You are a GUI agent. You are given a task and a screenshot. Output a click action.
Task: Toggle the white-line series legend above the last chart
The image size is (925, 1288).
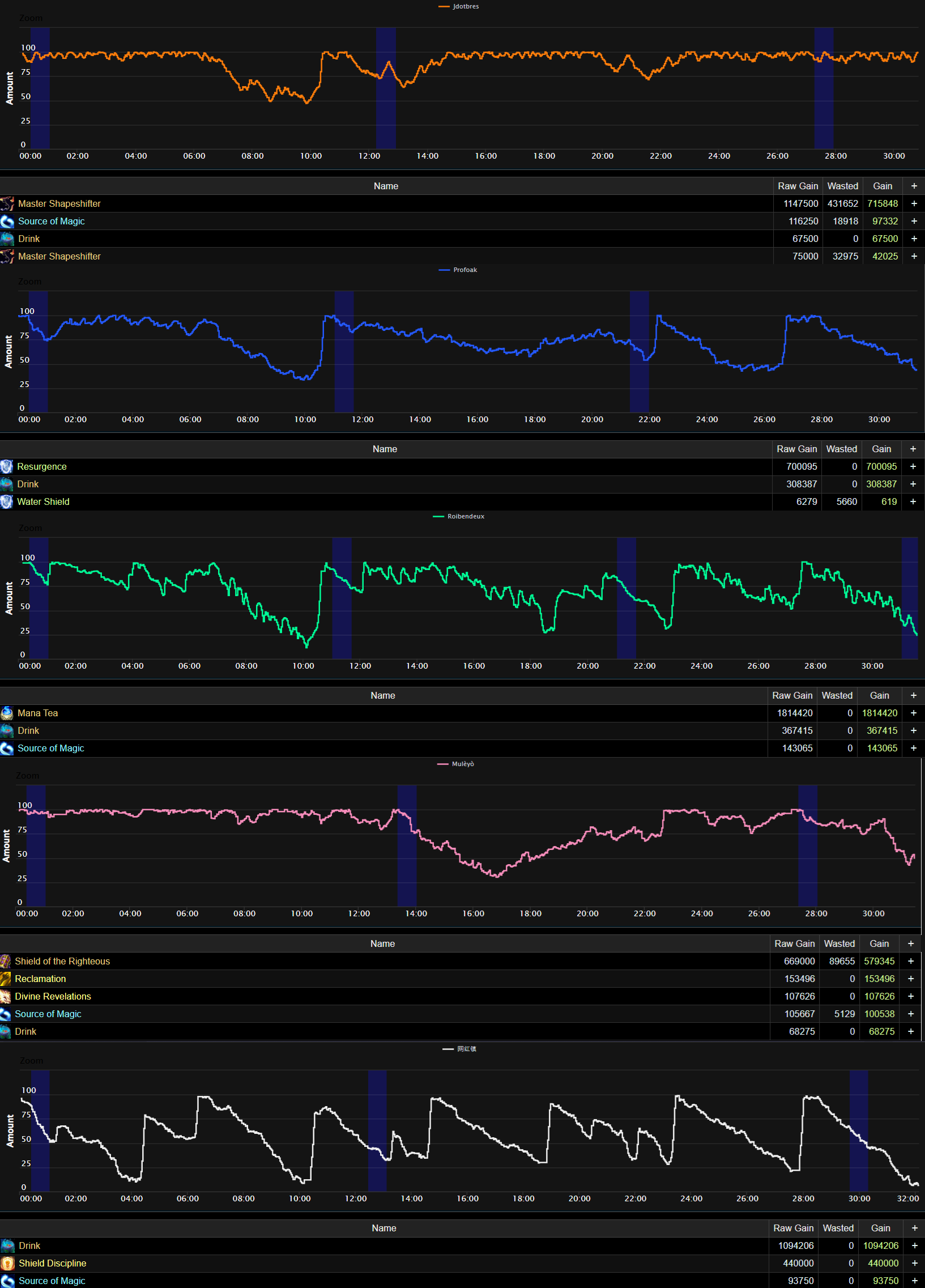click(x=459, y=1049)
